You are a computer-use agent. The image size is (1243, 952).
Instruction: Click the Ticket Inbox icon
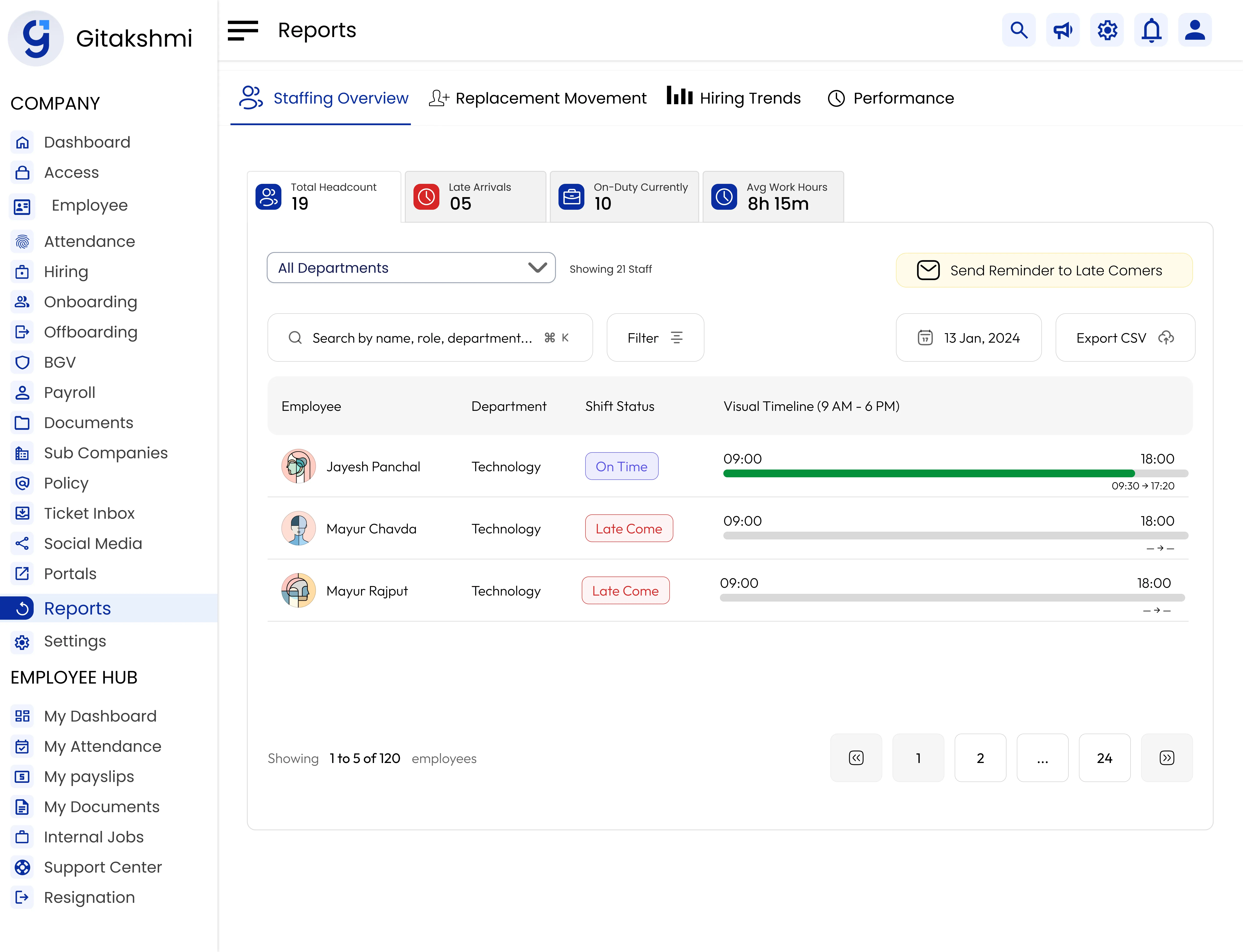[x=22, y=513]
